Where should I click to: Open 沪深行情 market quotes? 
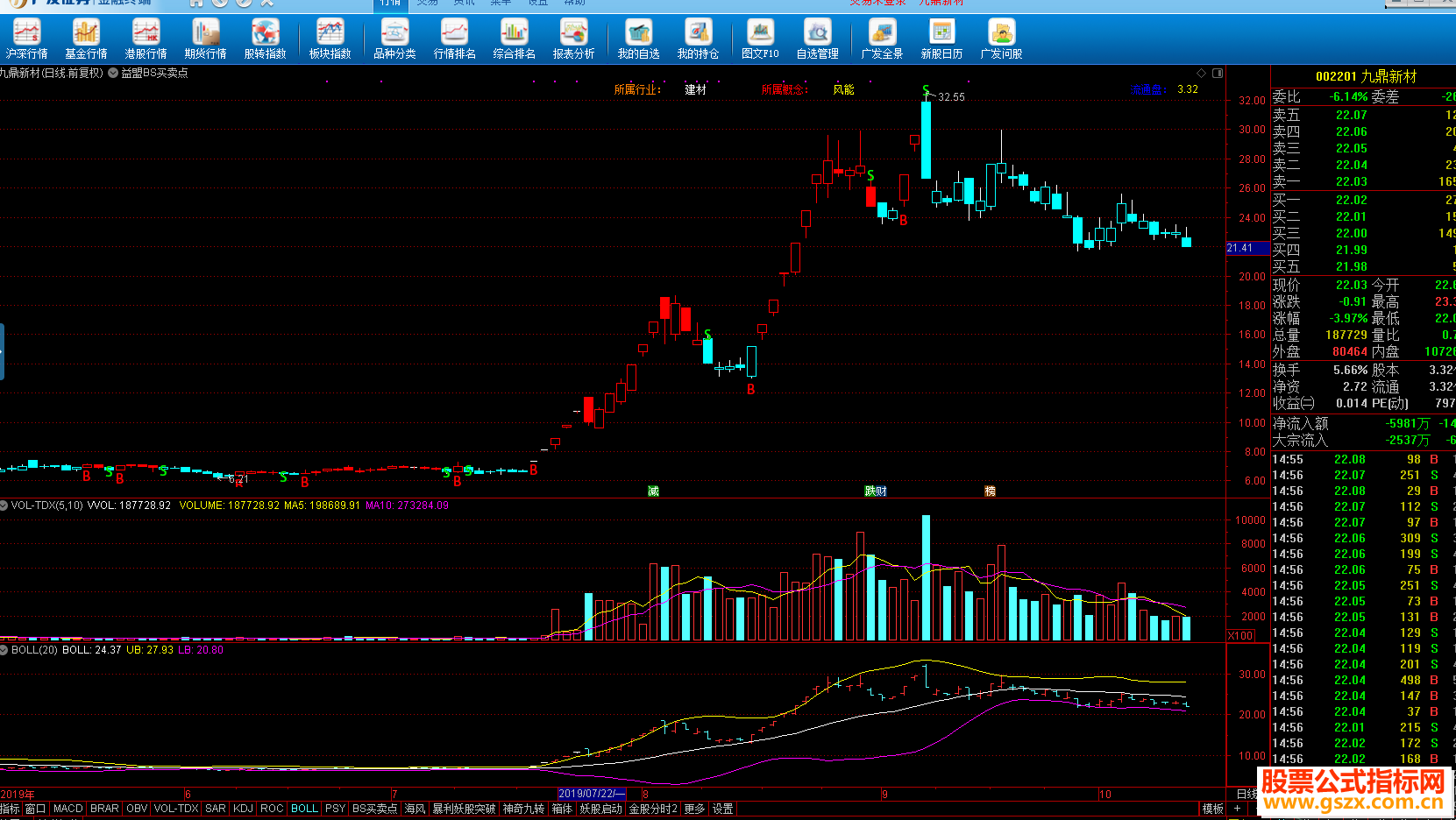(26, 39)
